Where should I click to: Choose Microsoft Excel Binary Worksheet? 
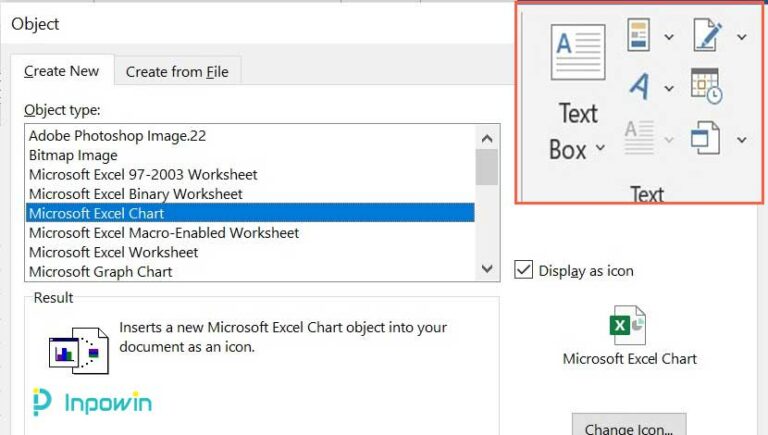[x=250, y=194]
